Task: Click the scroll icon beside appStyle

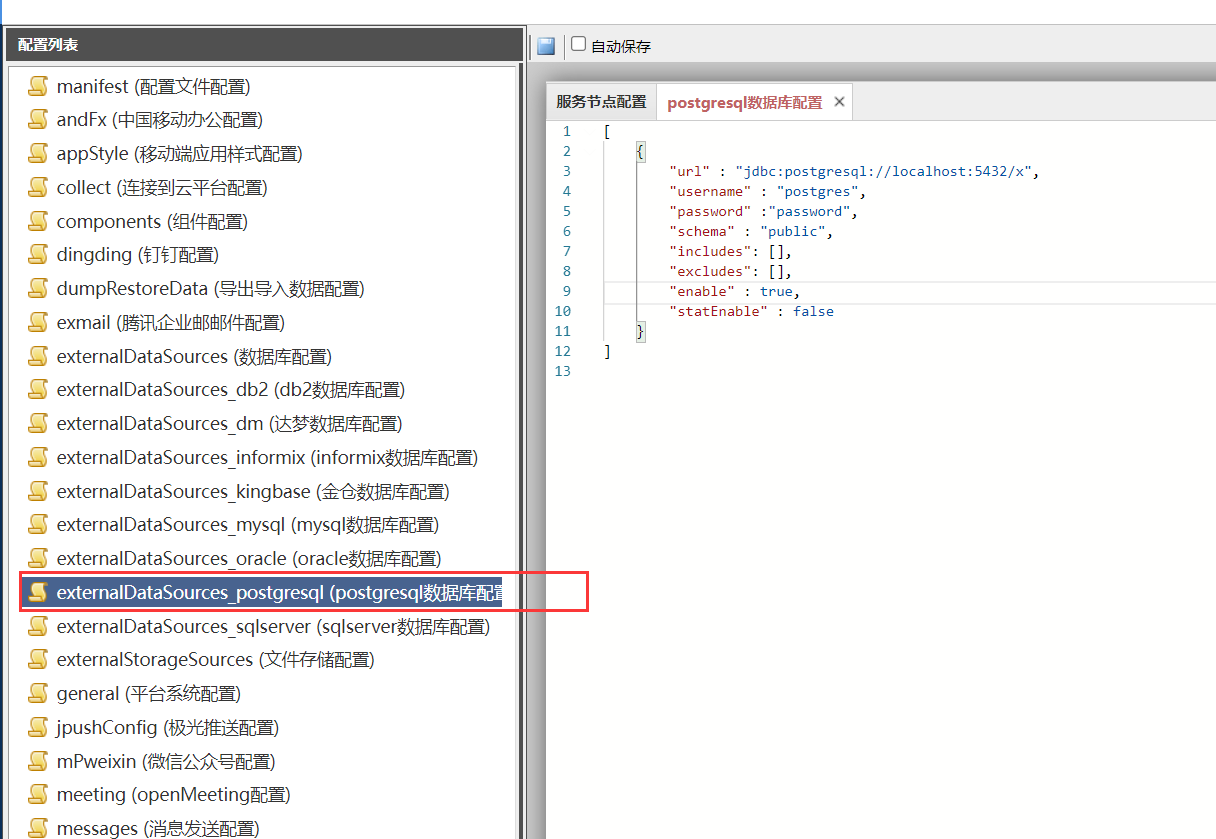Action: (38, 154)
